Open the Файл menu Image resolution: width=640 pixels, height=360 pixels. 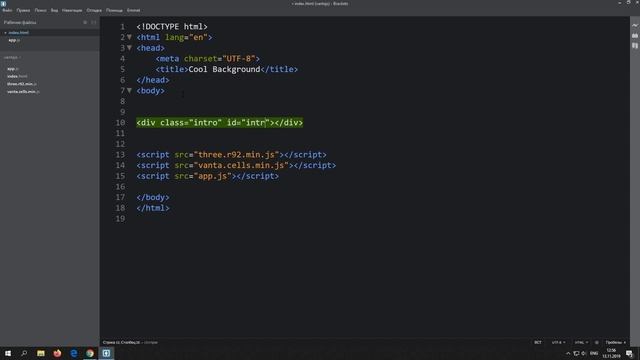(7, 10)
